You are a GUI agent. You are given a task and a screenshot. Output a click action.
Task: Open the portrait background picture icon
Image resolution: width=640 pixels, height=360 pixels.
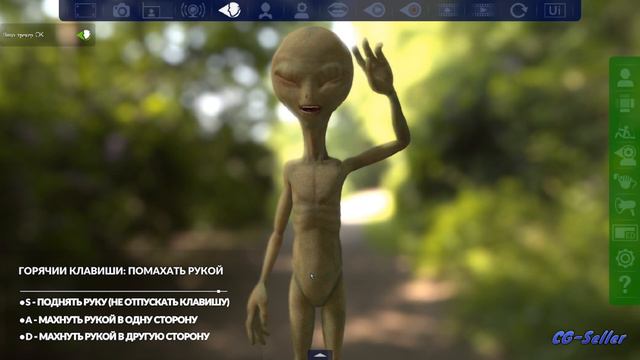point(157,10)
